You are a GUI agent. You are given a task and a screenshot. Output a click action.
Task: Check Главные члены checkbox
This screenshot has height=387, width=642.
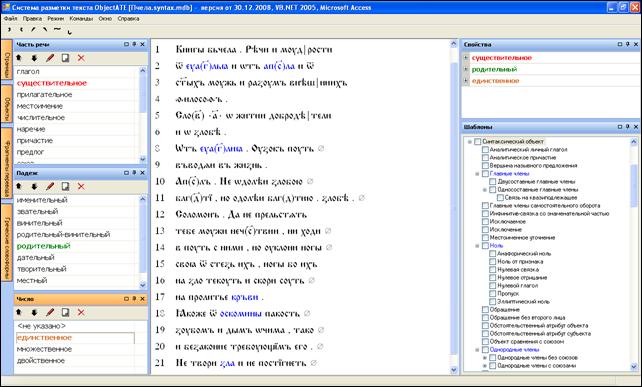(x=485, y=174)
